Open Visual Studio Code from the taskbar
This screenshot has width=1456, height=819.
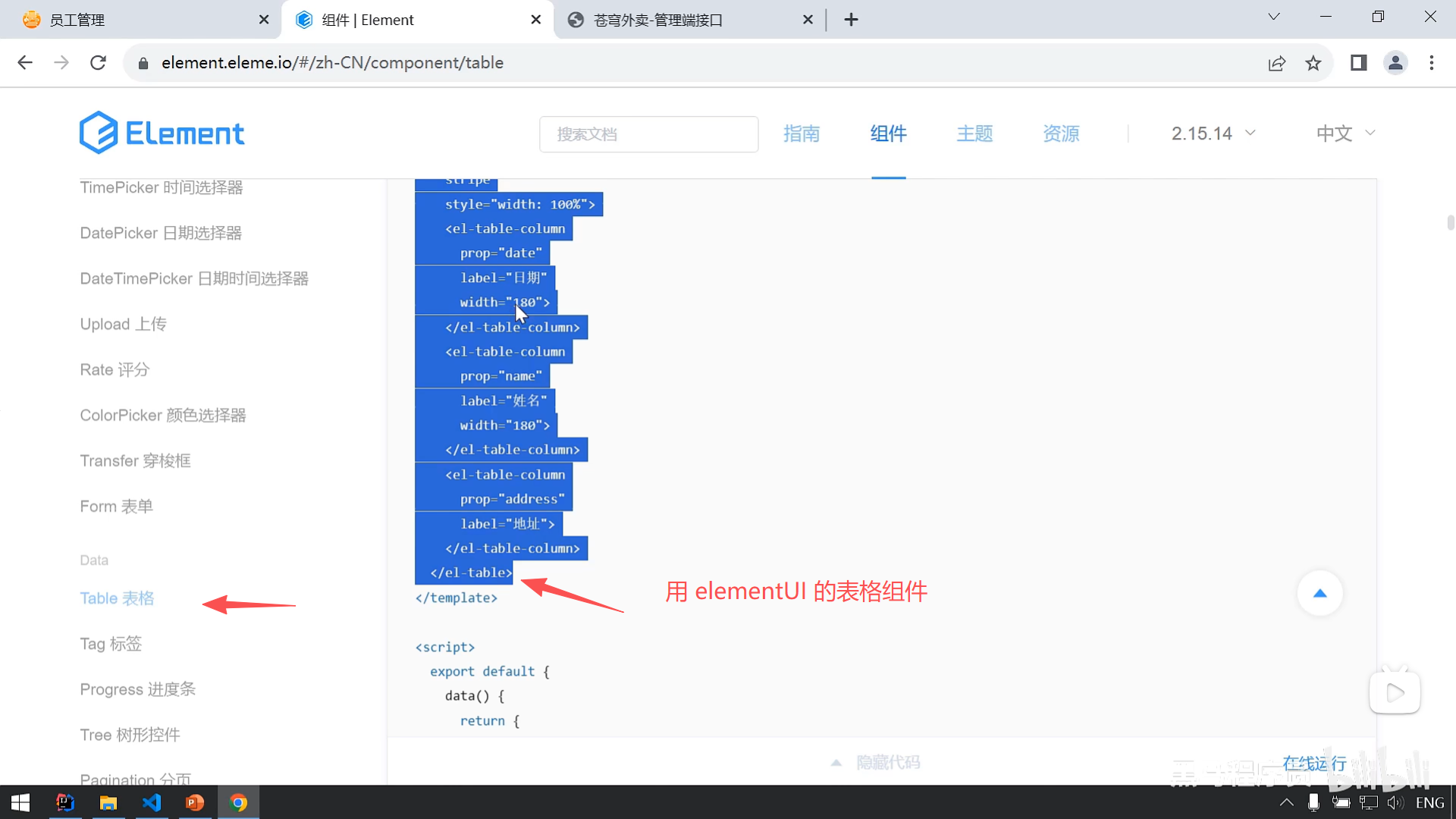click(x=152, y=802)
